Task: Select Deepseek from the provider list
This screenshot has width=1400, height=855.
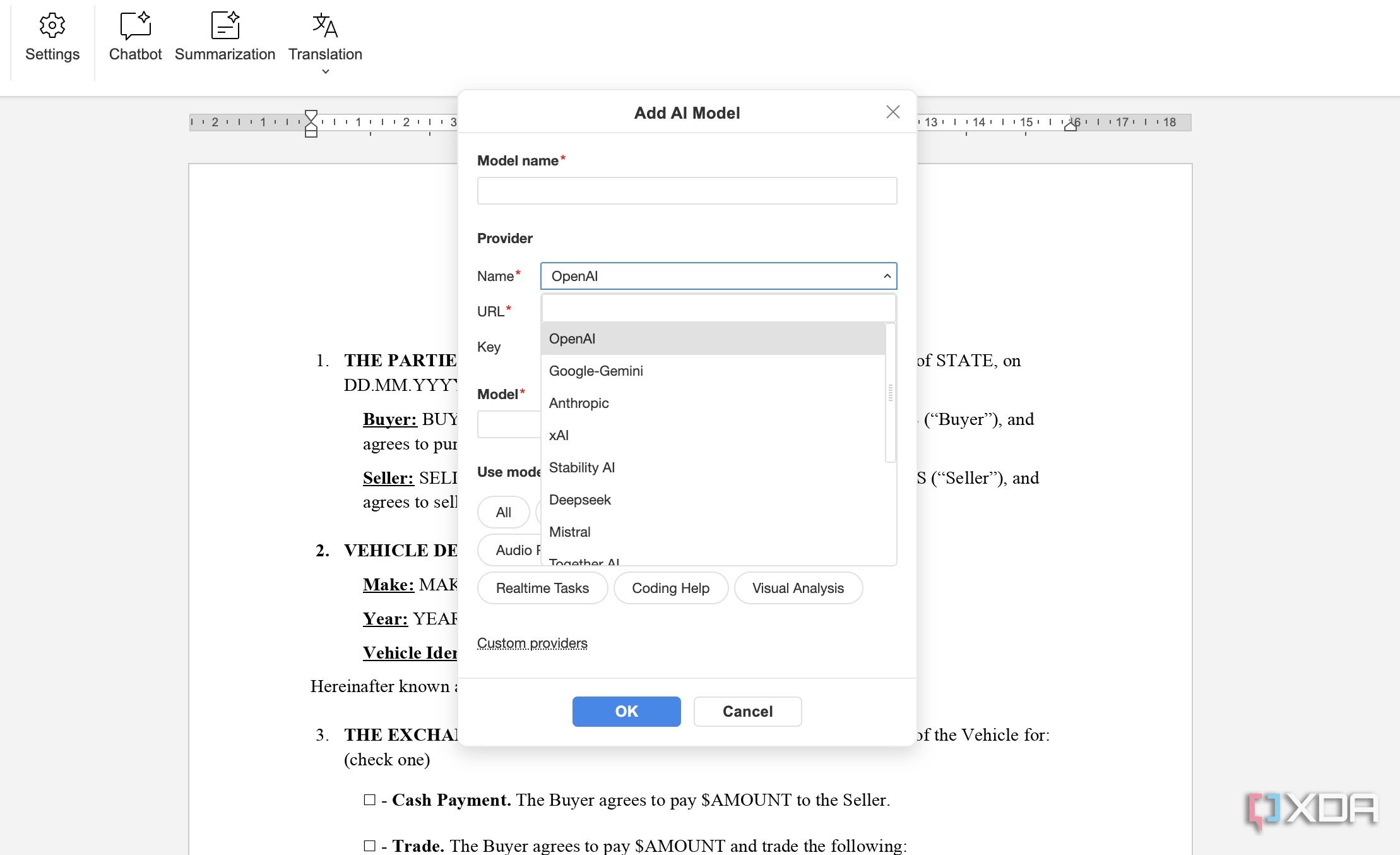Action: click(x=713, y=499)
